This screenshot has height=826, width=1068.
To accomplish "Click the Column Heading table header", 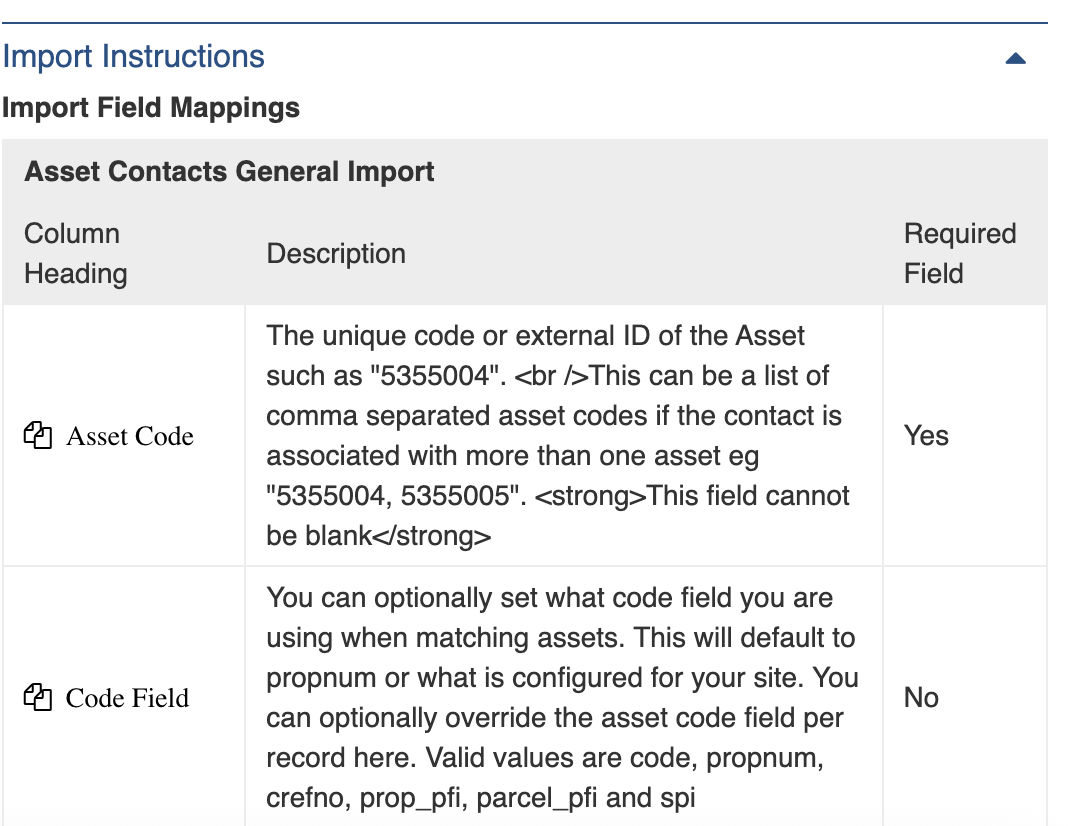I will point(76,254).
